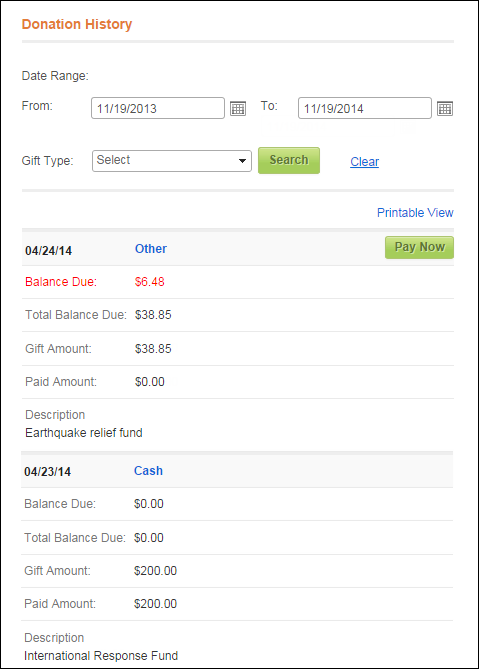Open the Printable View link
This screenshot has height=669, width=479.
click(415, 212)
